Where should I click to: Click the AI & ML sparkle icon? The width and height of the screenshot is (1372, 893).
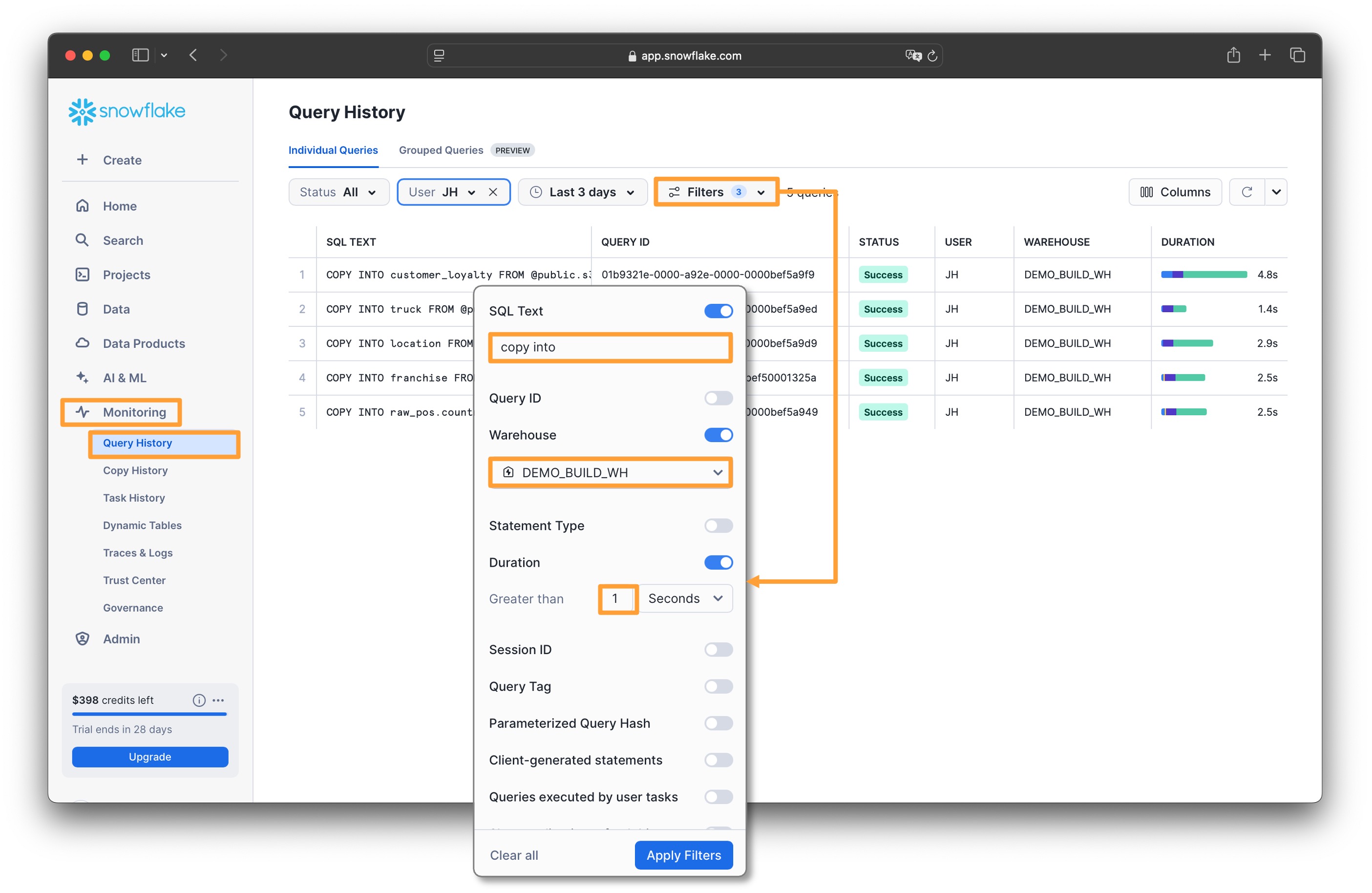83,378
